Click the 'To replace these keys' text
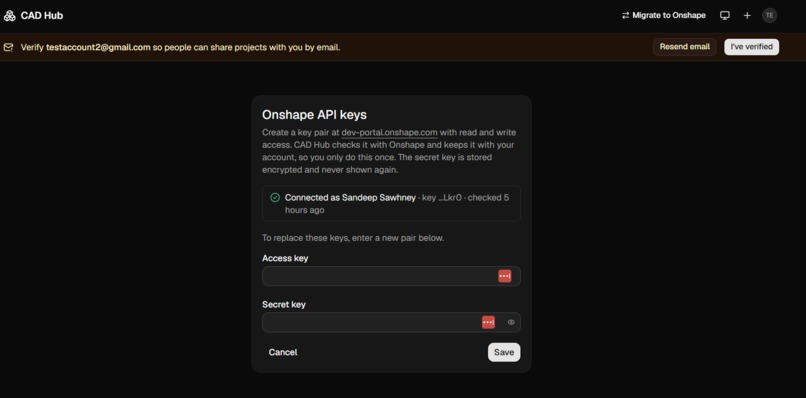 [x=353, y=239]
